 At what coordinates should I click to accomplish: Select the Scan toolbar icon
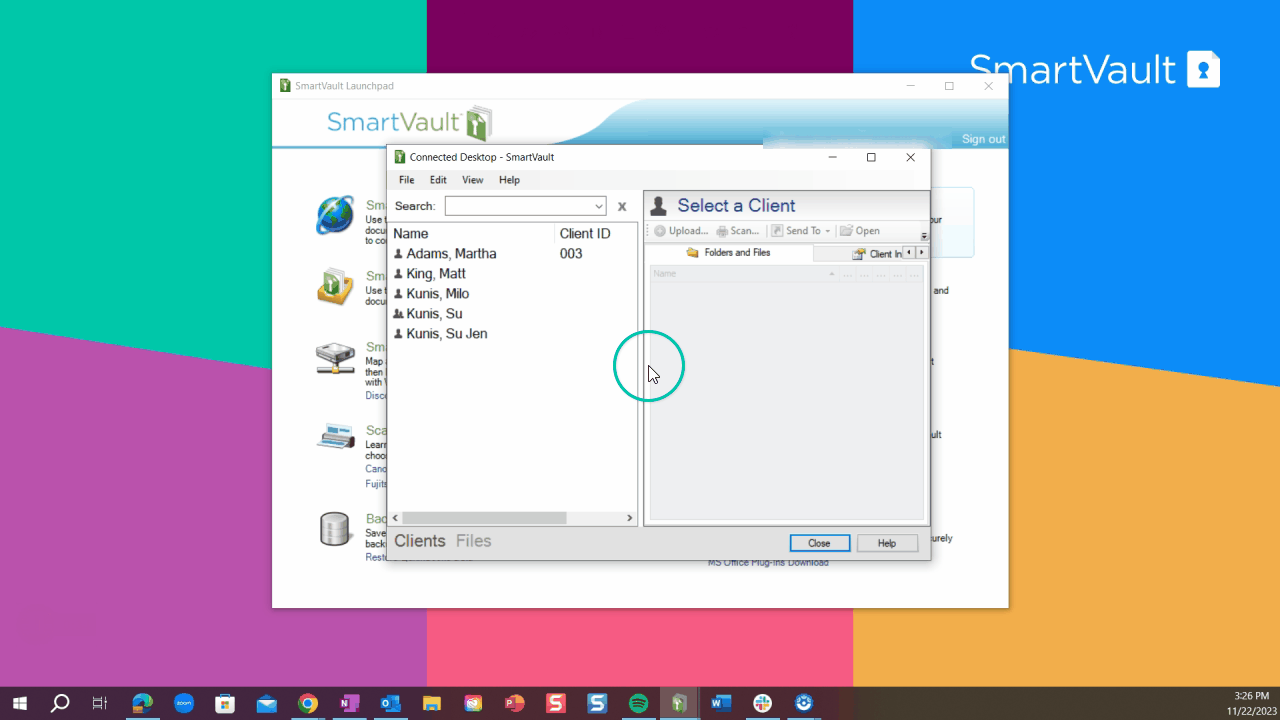tap(737, 230)
